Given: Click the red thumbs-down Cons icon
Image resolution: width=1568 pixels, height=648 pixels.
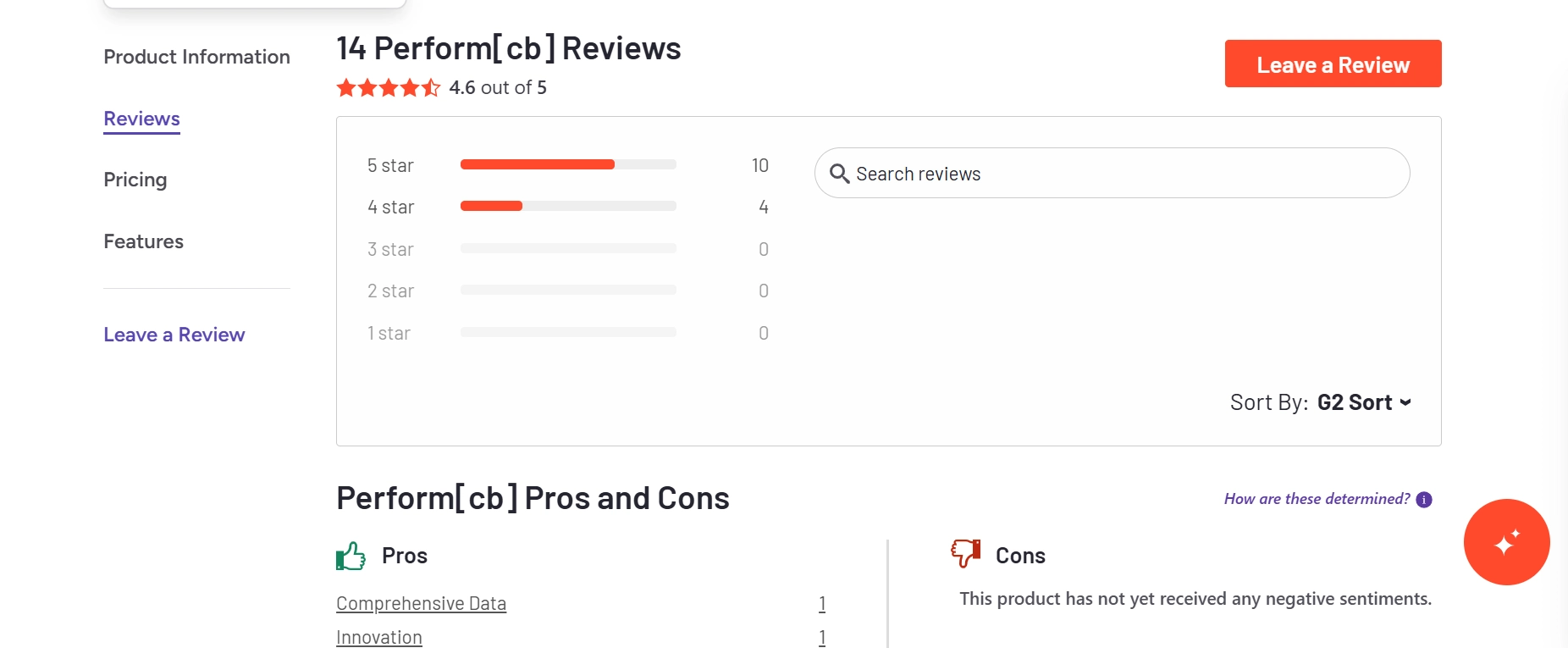Looking at the screenshot, I should point(965,553).
